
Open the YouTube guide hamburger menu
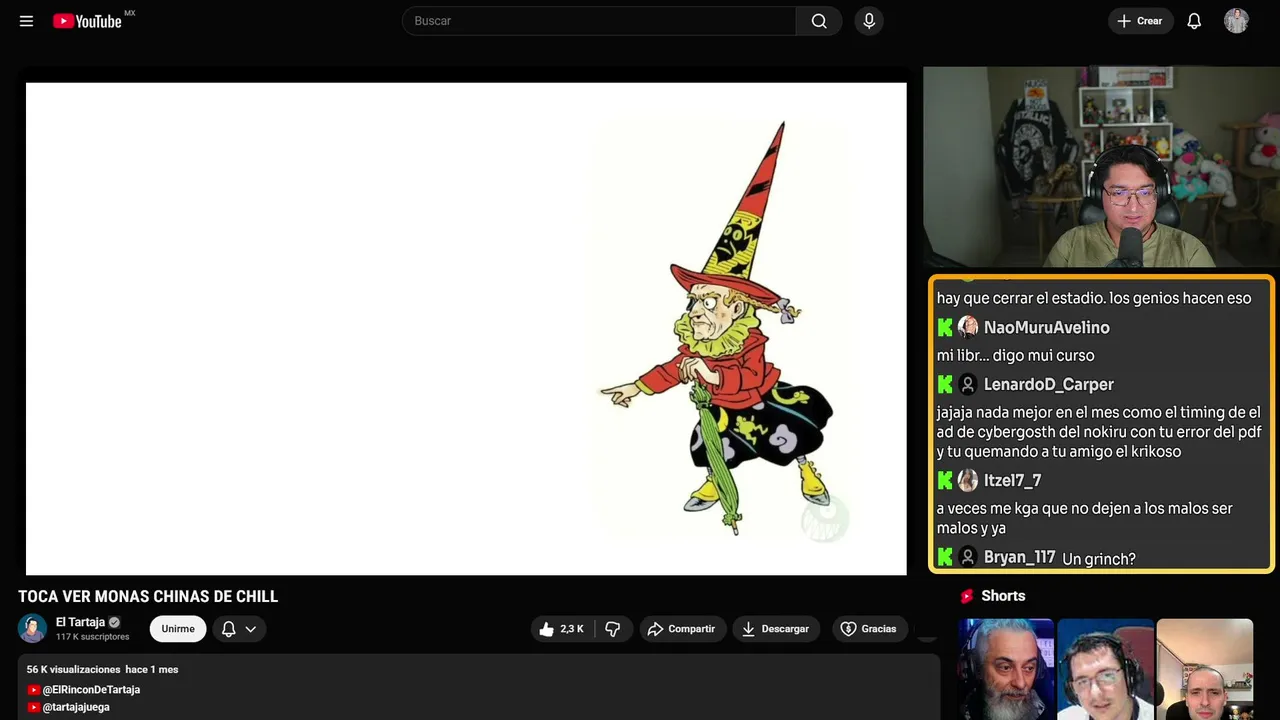tap(27, 21)
